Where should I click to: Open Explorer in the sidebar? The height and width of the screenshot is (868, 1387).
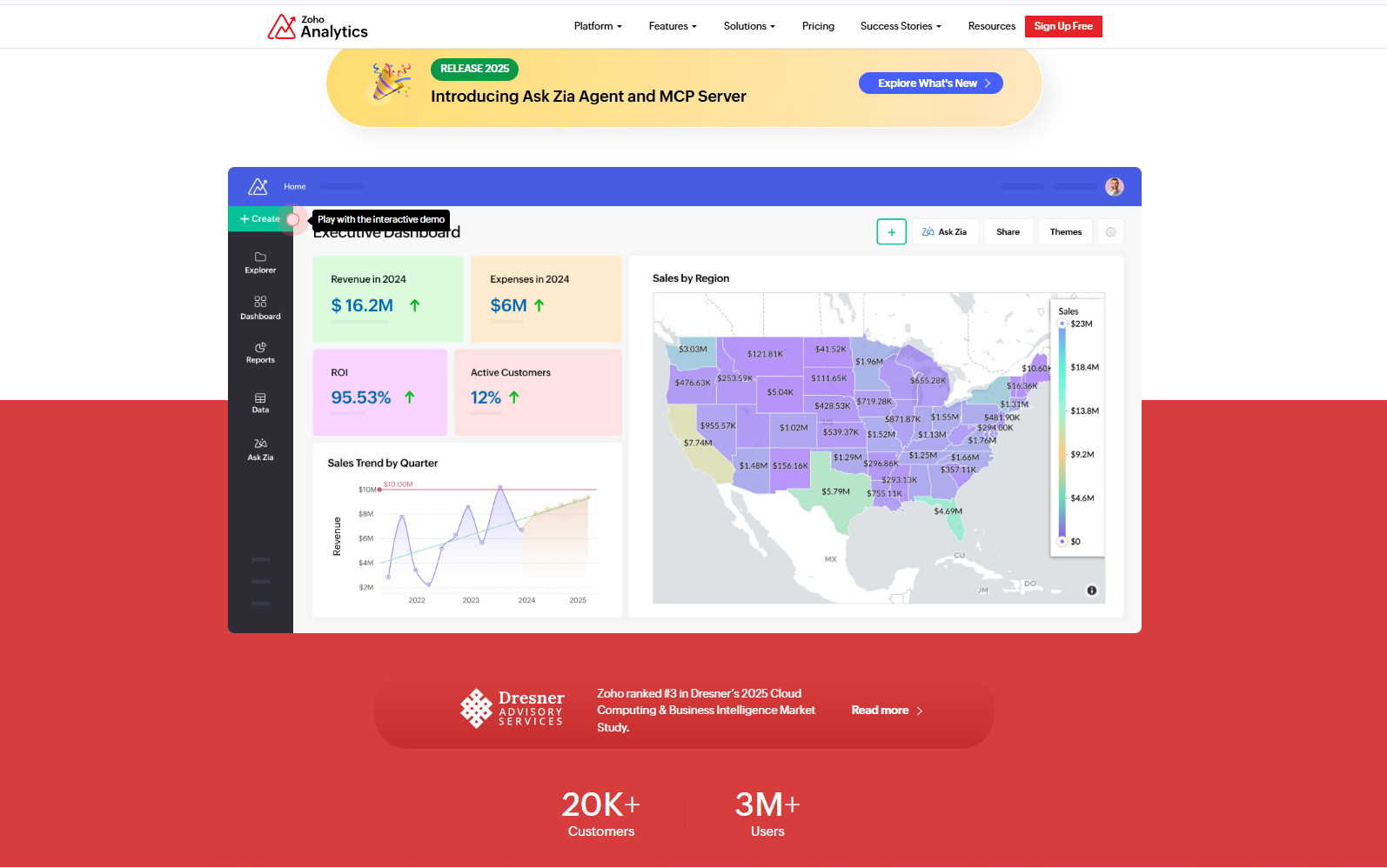point(260,263)
